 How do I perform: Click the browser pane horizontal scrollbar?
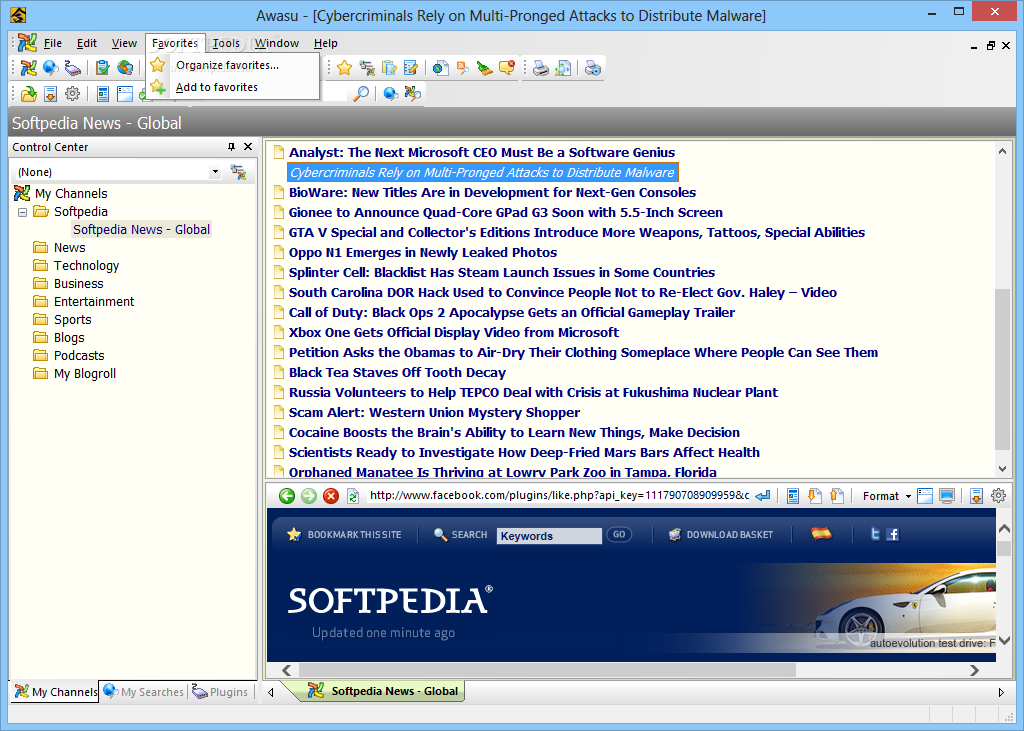click(547, 670)
